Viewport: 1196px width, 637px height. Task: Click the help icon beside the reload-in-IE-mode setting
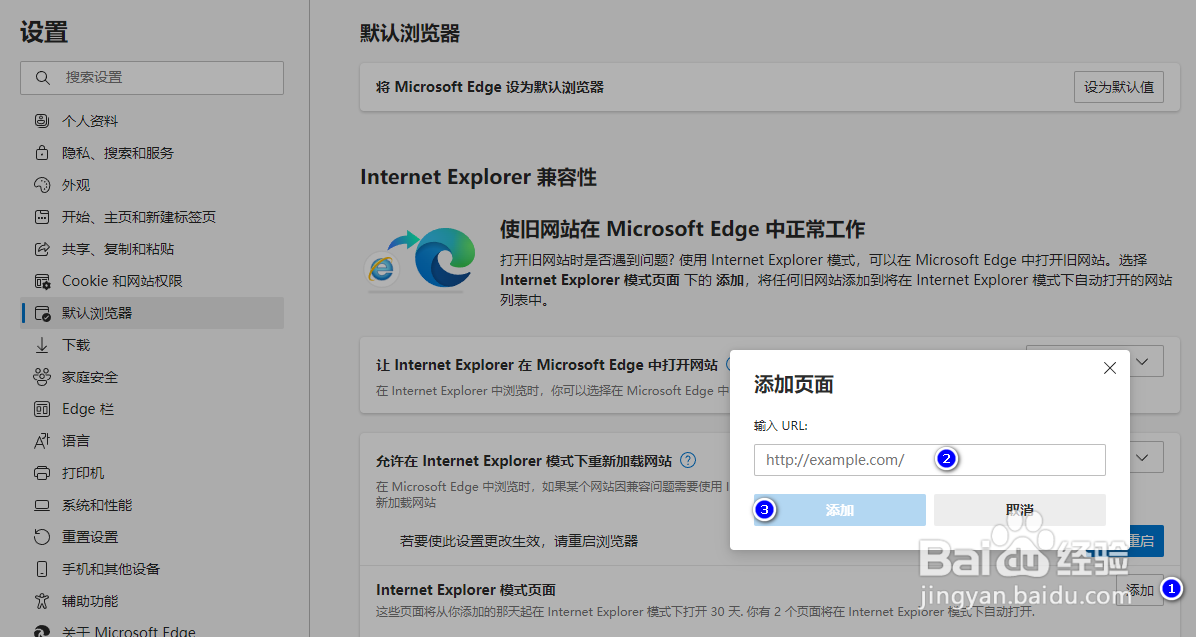coord(688,460)
